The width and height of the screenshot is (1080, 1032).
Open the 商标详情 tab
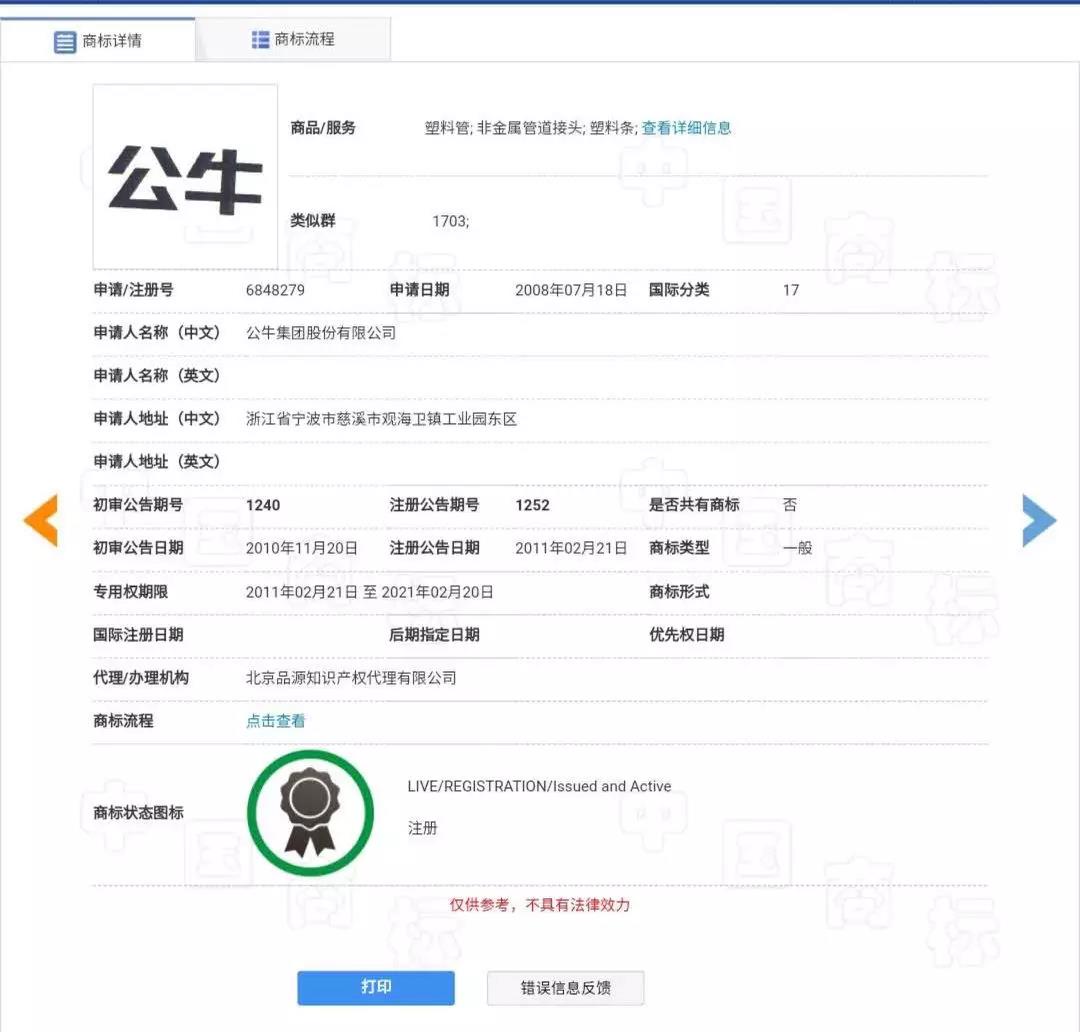[98, 41]
